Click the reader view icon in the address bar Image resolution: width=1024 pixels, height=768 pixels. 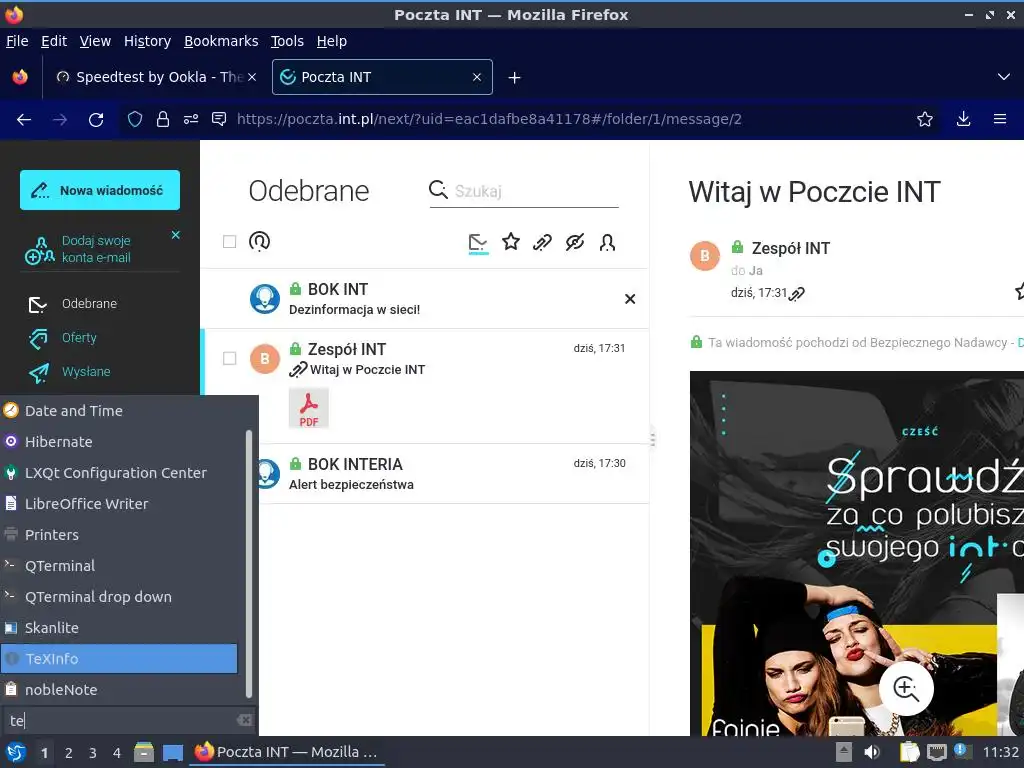[x=219, y=119]
